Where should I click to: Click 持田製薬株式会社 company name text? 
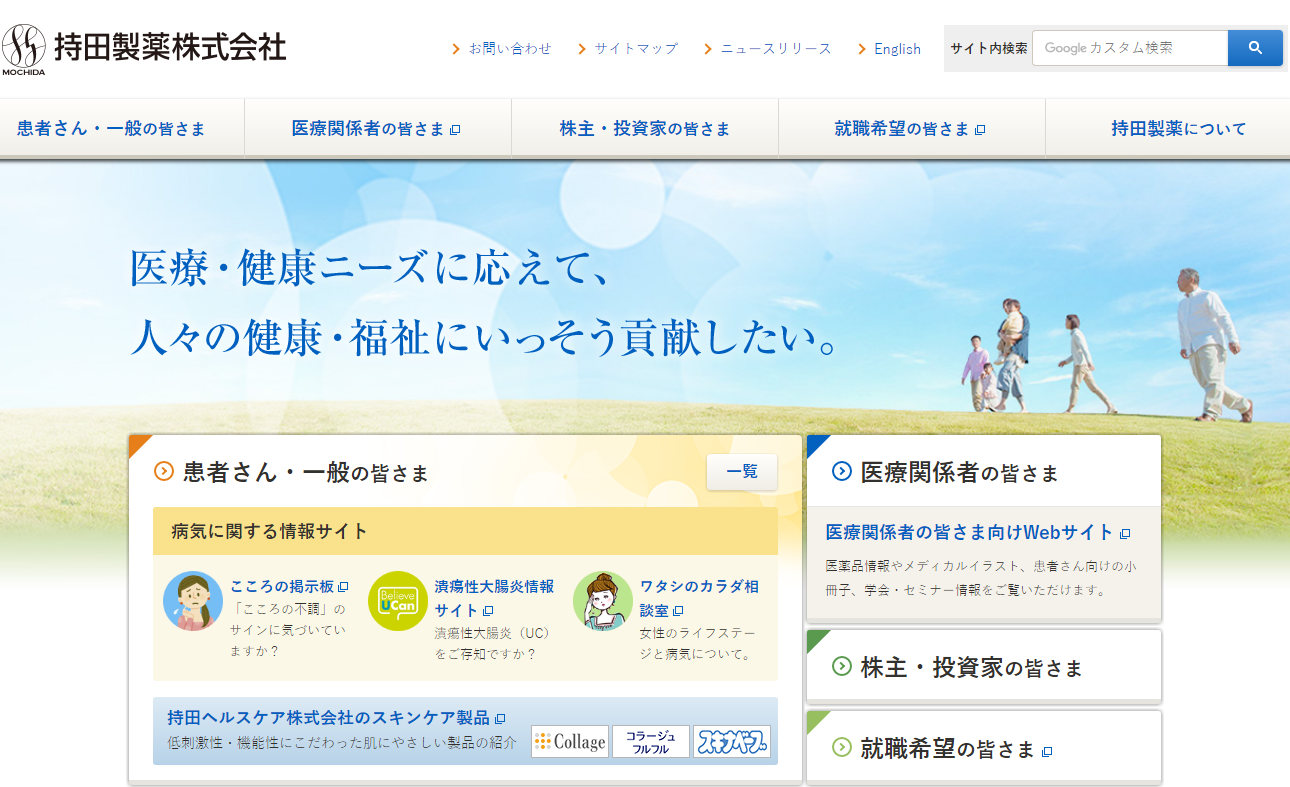pyautogui.click(x=170, y=47)
